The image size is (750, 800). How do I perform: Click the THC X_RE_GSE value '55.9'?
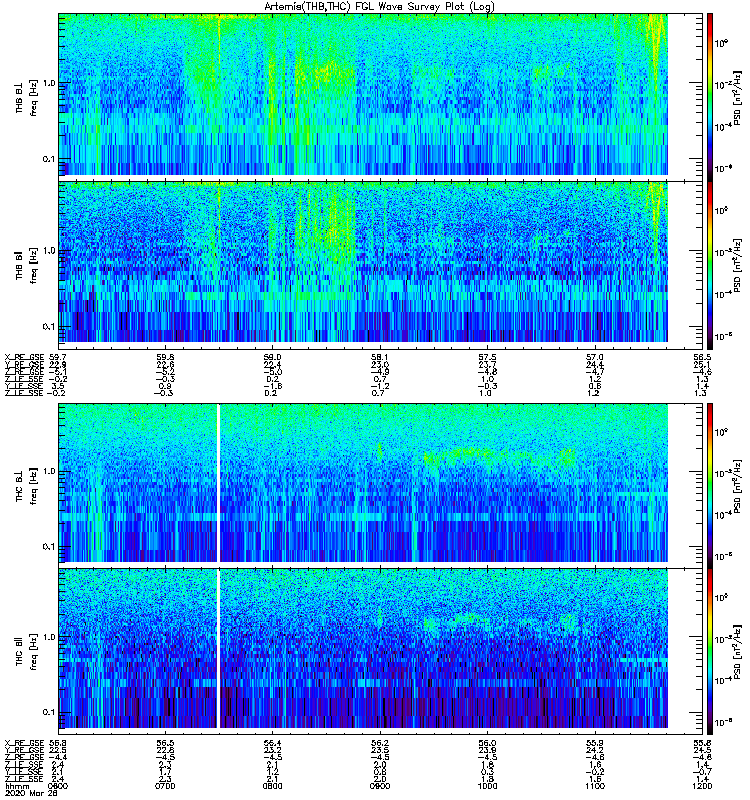(594, 743)
